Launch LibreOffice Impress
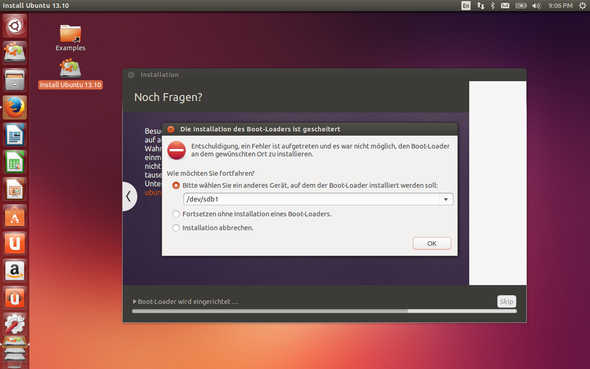This screenshot has width=590, height=369. tap(15, 189)
